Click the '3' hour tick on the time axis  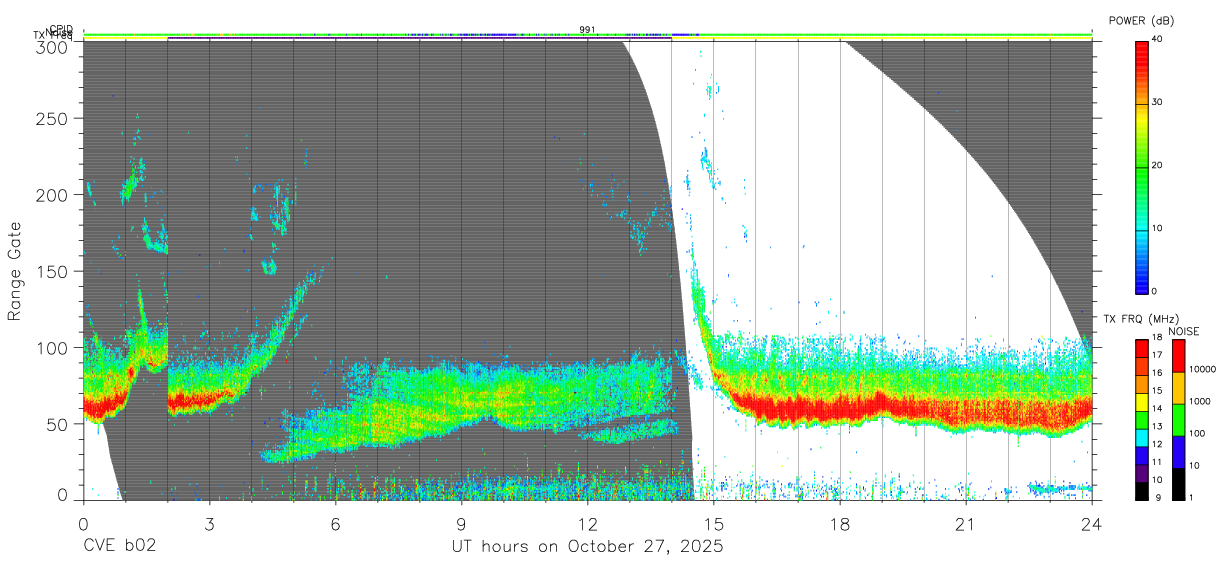click(209, 523)
